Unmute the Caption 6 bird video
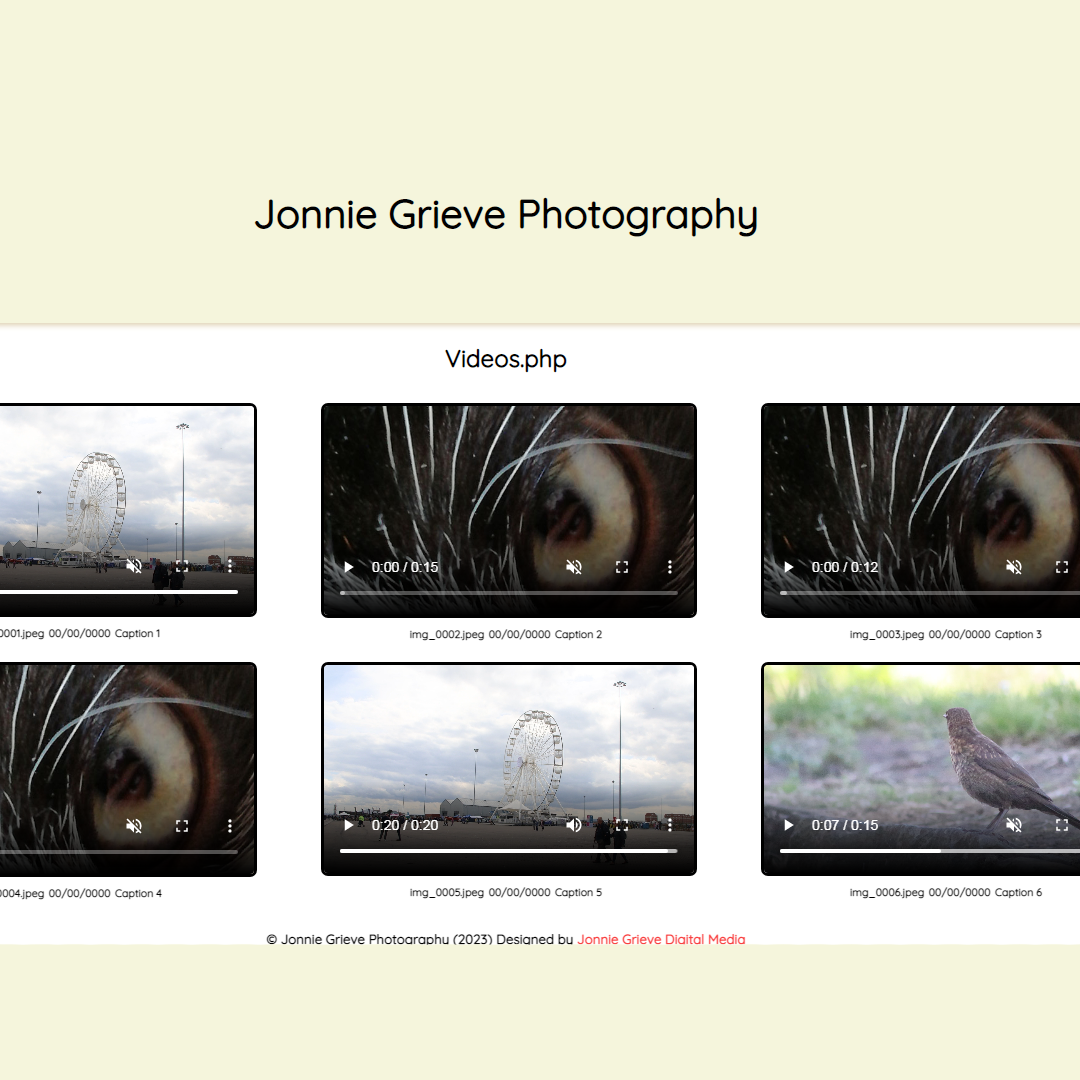 click(1014, 825)
